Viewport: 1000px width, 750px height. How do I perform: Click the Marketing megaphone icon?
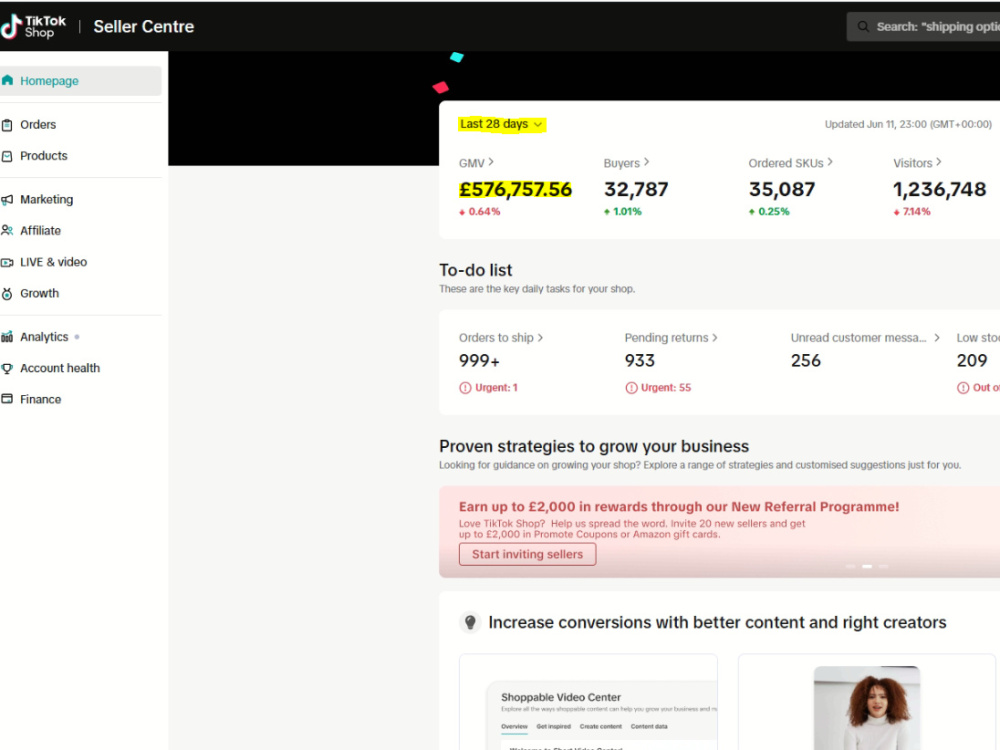(x=7, y=200)
